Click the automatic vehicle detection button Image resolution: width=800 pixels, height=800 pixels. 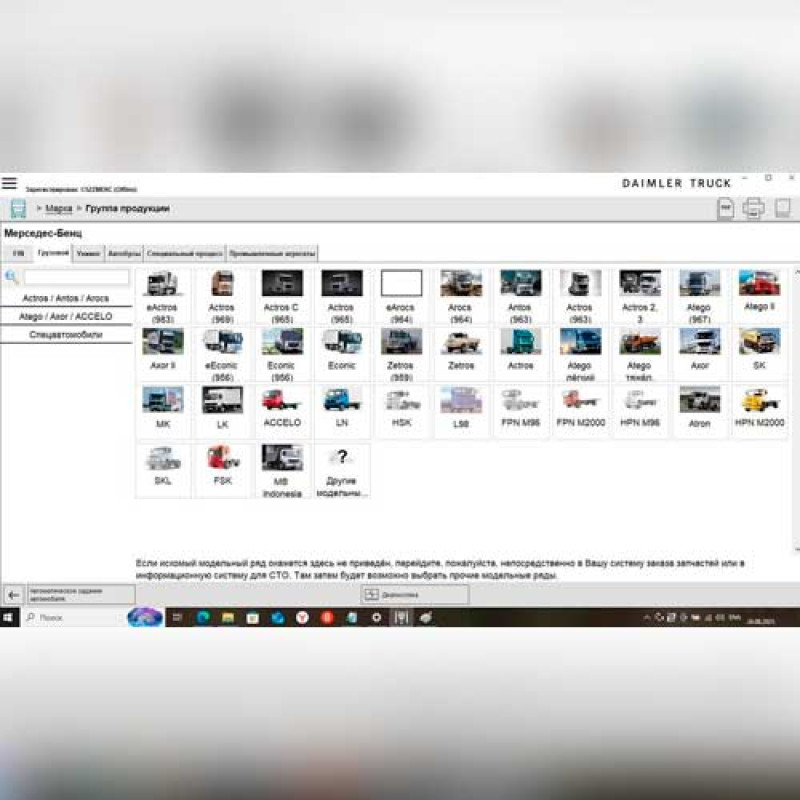point(81,594)
